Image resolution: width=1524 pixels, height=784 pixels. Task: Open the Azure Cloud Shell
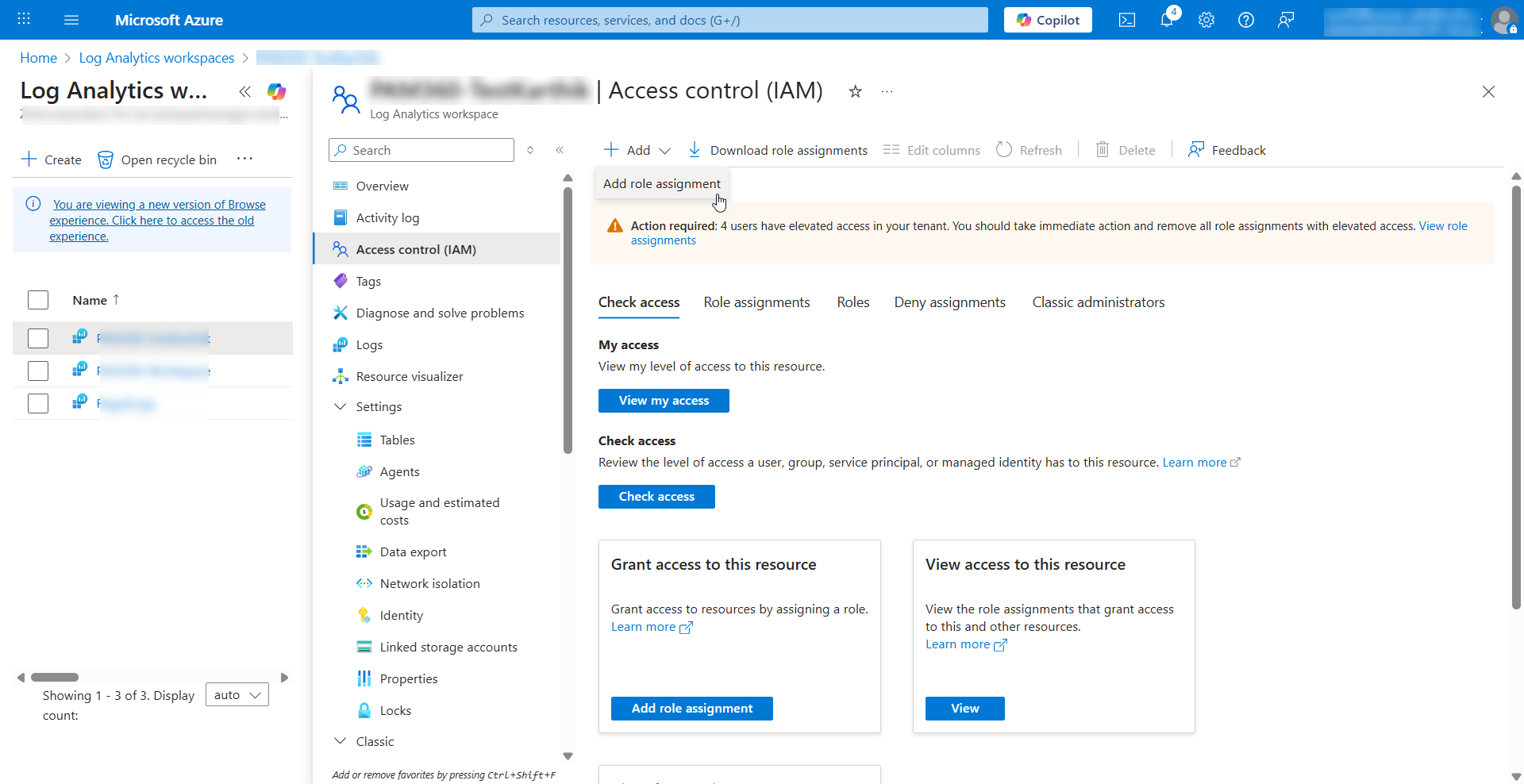pos(1127,20)
